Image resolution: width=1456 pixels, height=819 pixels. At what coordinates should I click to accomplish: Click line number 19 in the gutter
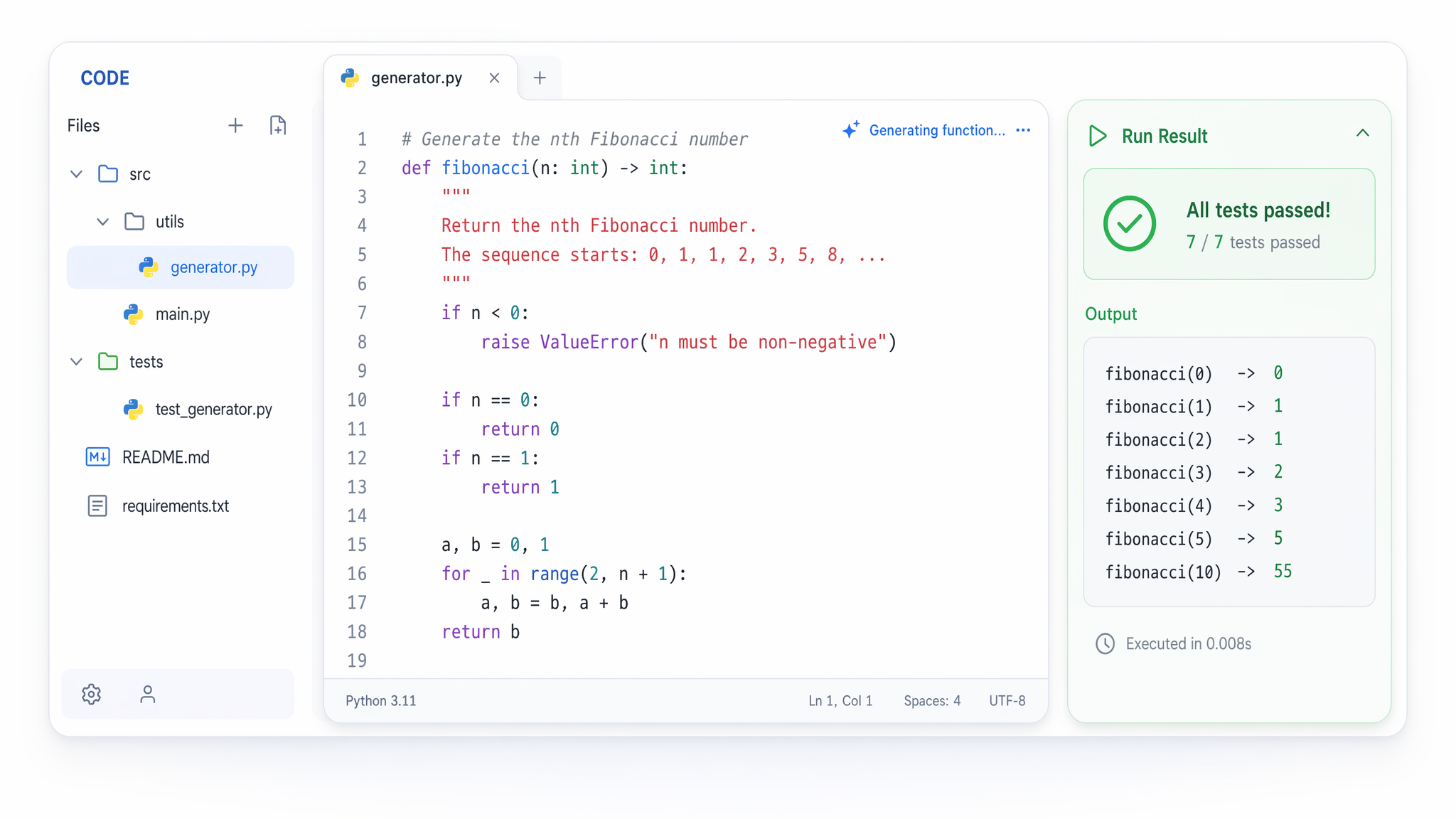pos(357,661)
